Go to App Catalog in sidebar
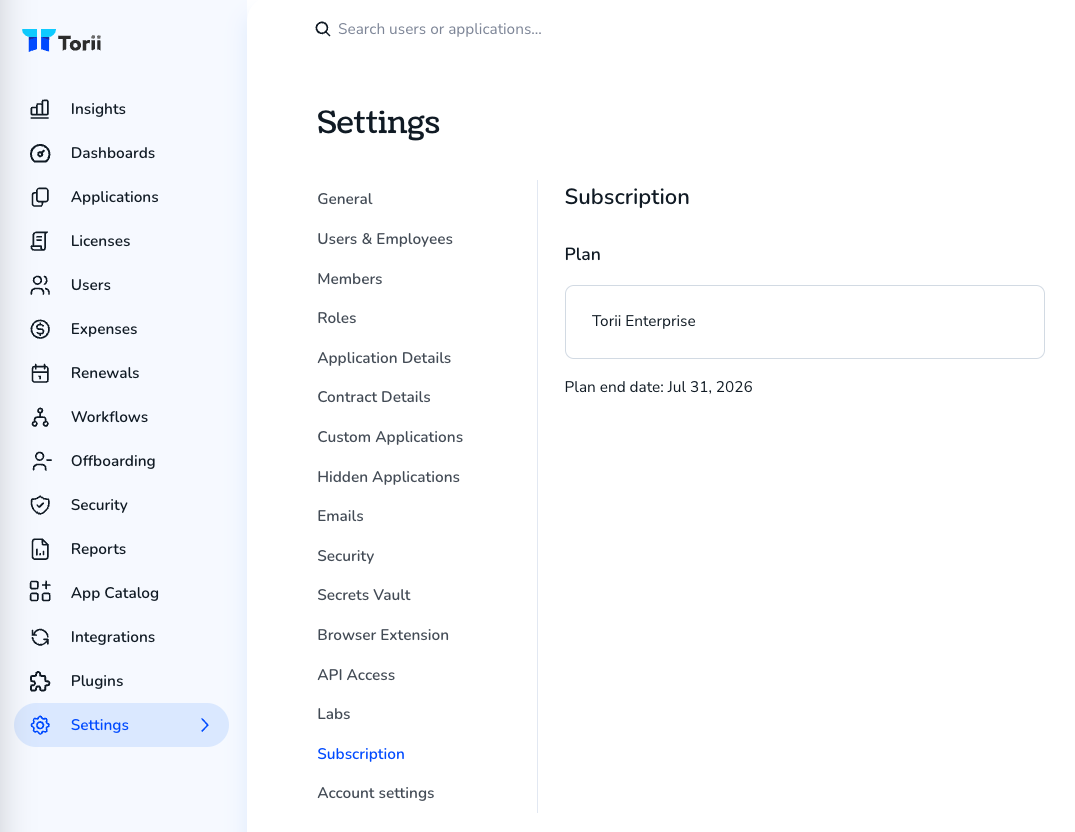The width and height of the screenshot is (1075, 832). [x=114, y=593]
